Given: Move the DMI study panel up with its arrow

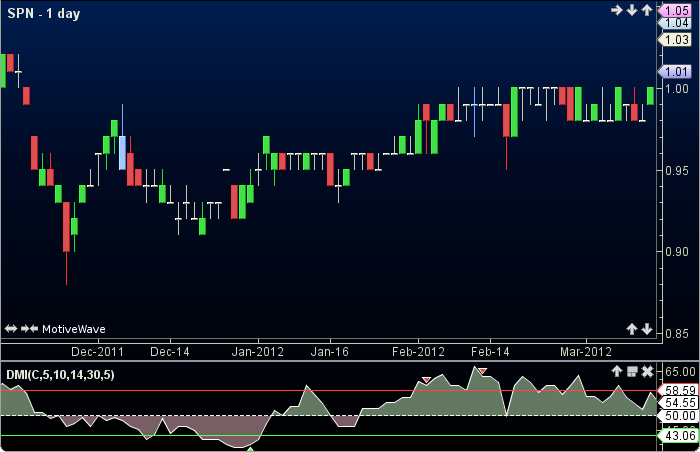Looking at the screenshot, I should tap(617, 371).
